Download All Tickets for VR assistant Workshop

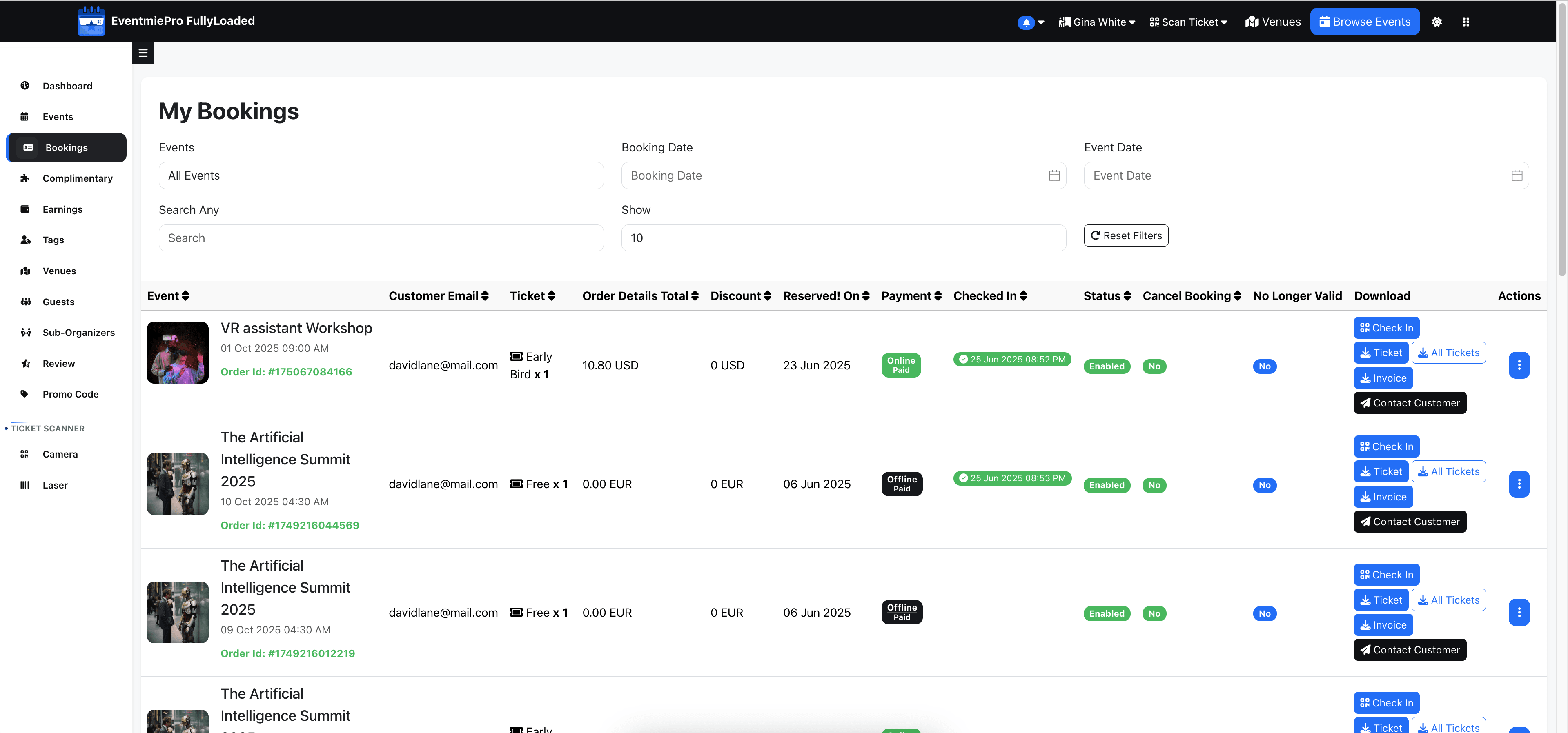[1449, 353]
